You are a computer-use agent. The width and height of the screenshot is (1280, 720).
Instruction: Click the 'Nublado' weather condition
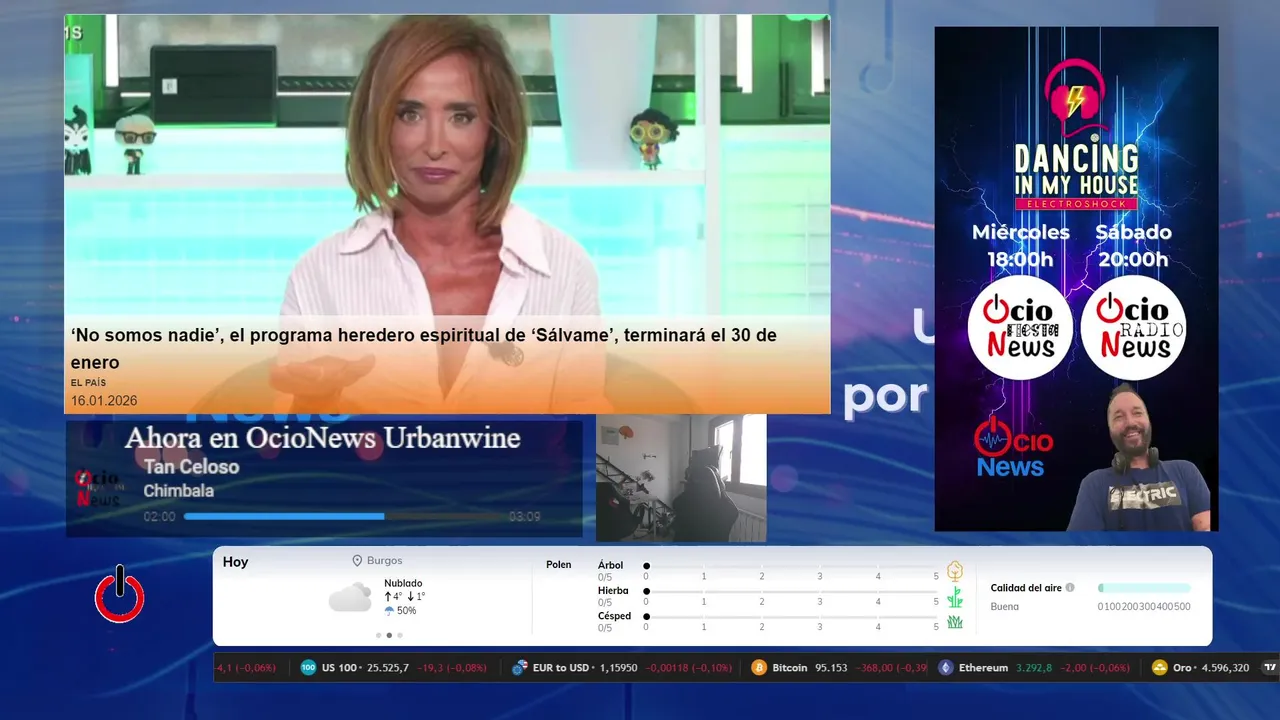pos(403,583)
